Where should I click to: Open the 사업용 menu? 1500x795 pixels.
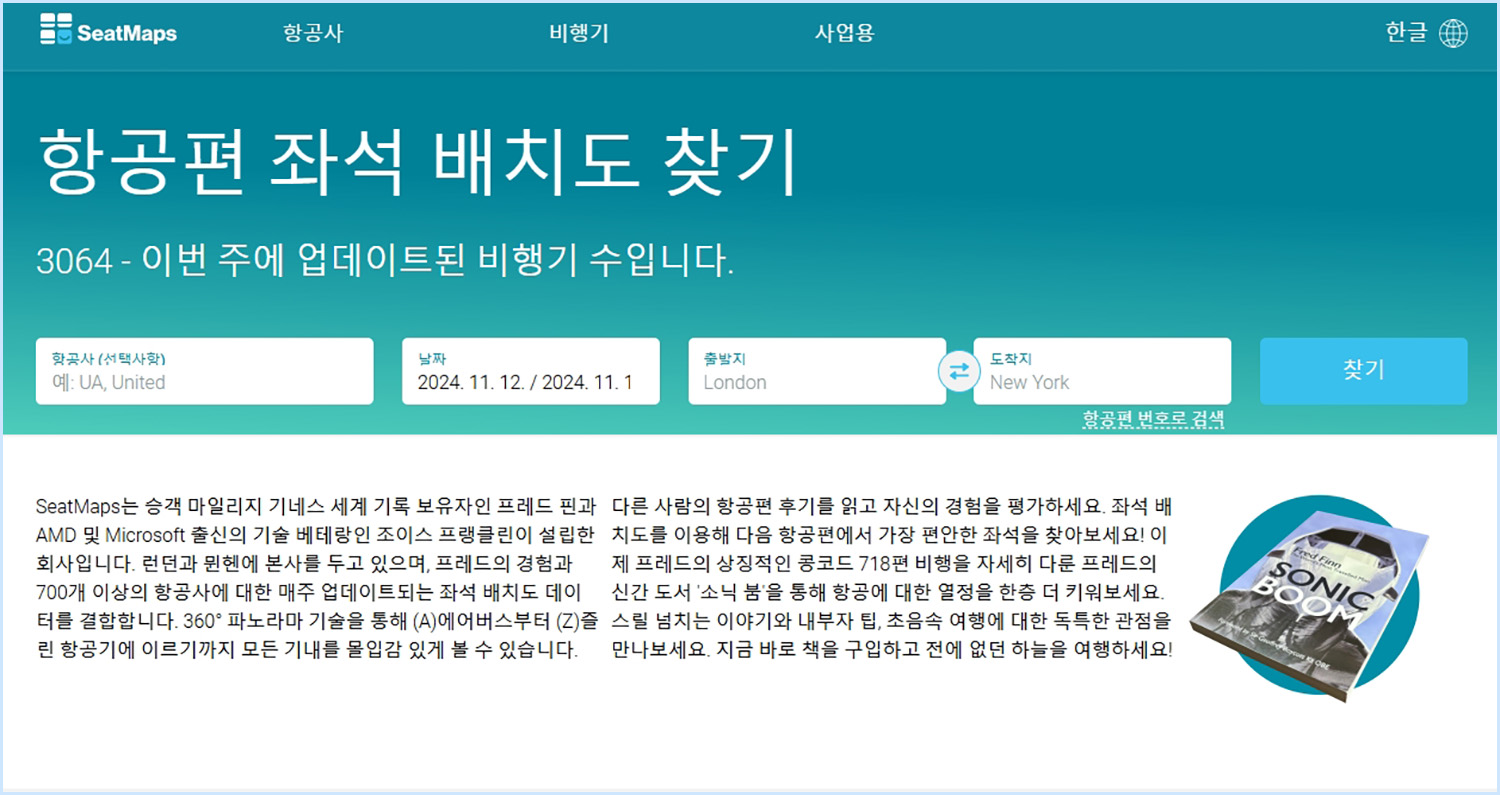click(845, 33)
